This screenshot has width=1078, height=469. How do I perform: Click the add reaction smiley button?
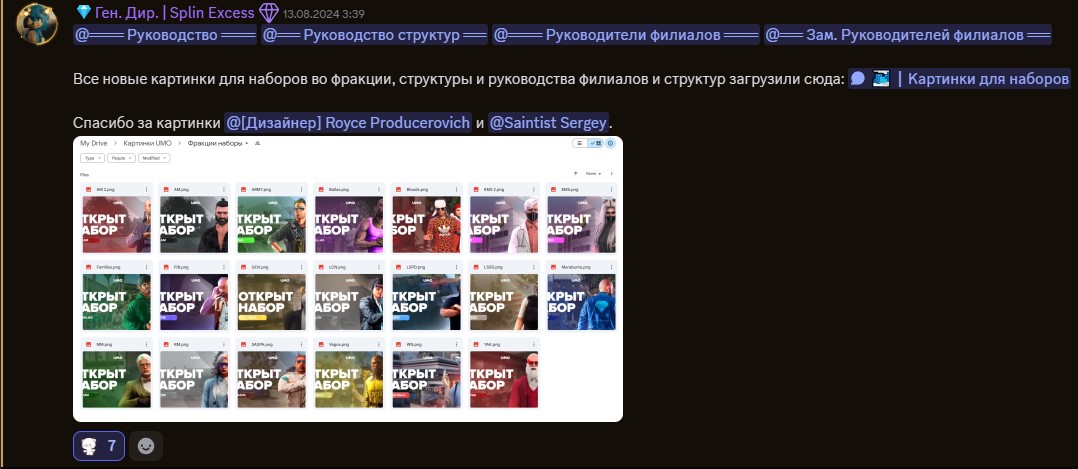coord(146,446)
